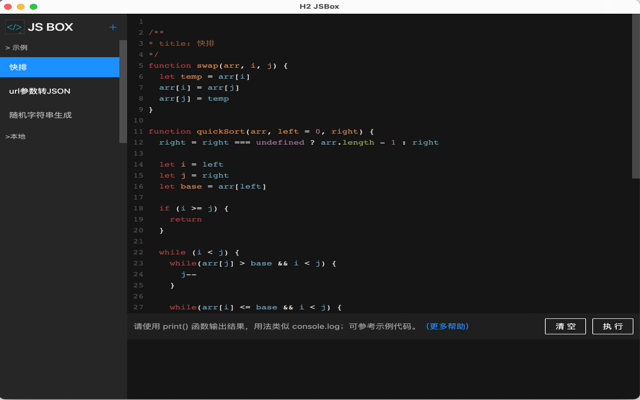
Task: Click the JS BOX code logo icon
Action: (x=15, y=27)
